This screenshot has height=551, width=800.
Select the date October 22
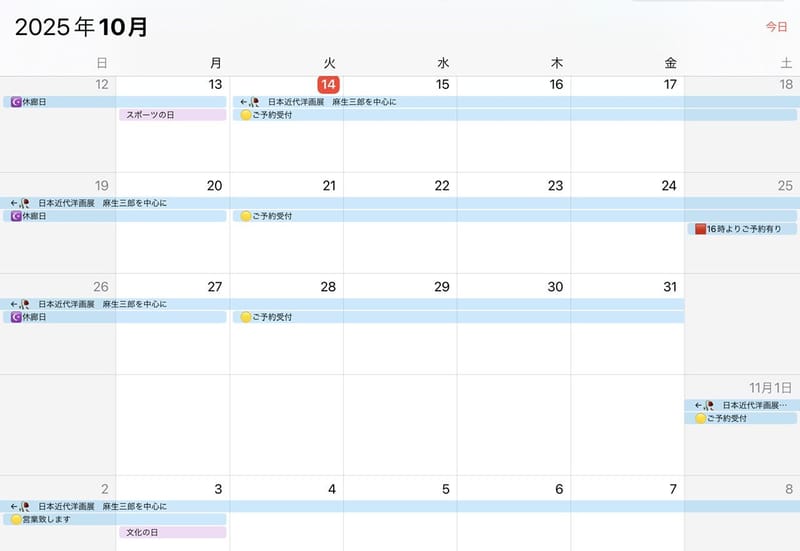pyautogui.click(x=442, y=186)
